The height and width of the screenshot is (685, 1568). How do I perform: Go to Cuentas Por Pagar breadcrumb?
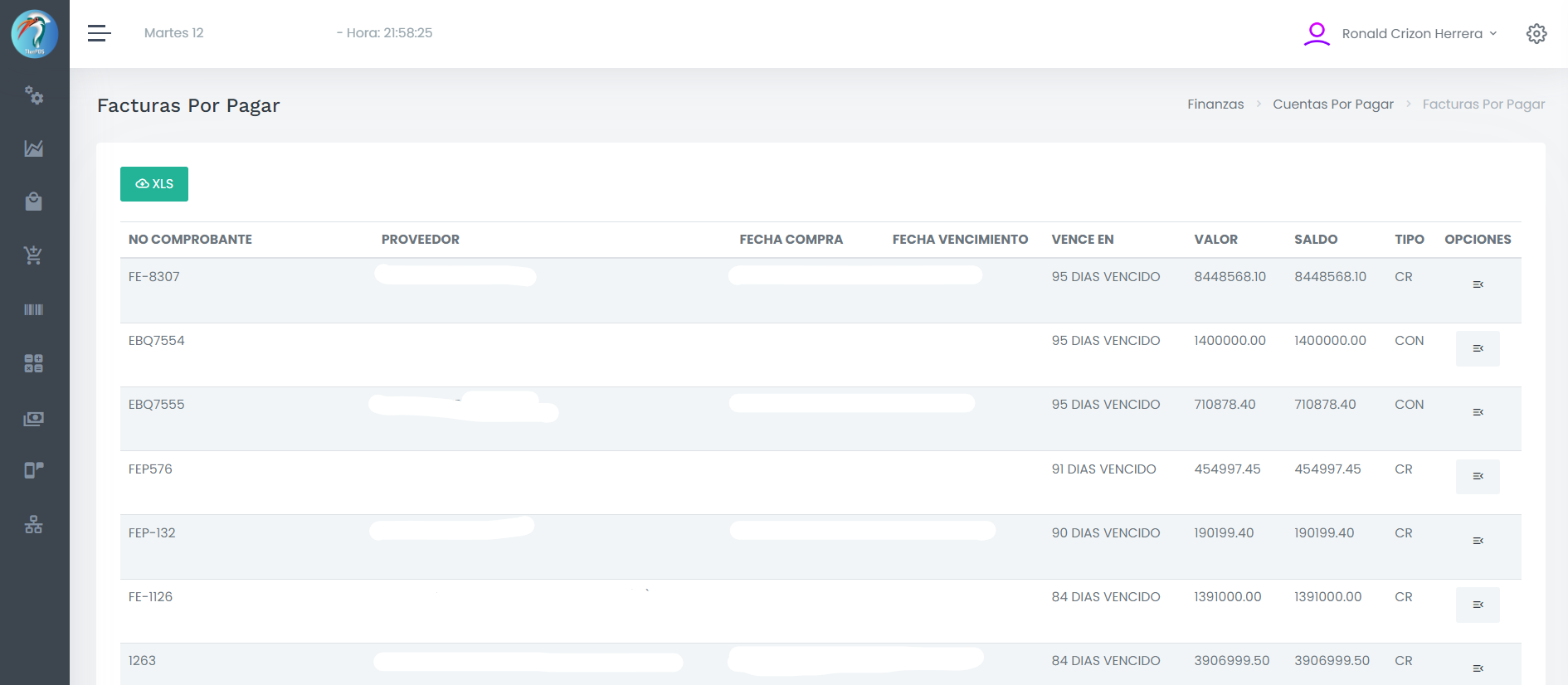pos(1333,104)
